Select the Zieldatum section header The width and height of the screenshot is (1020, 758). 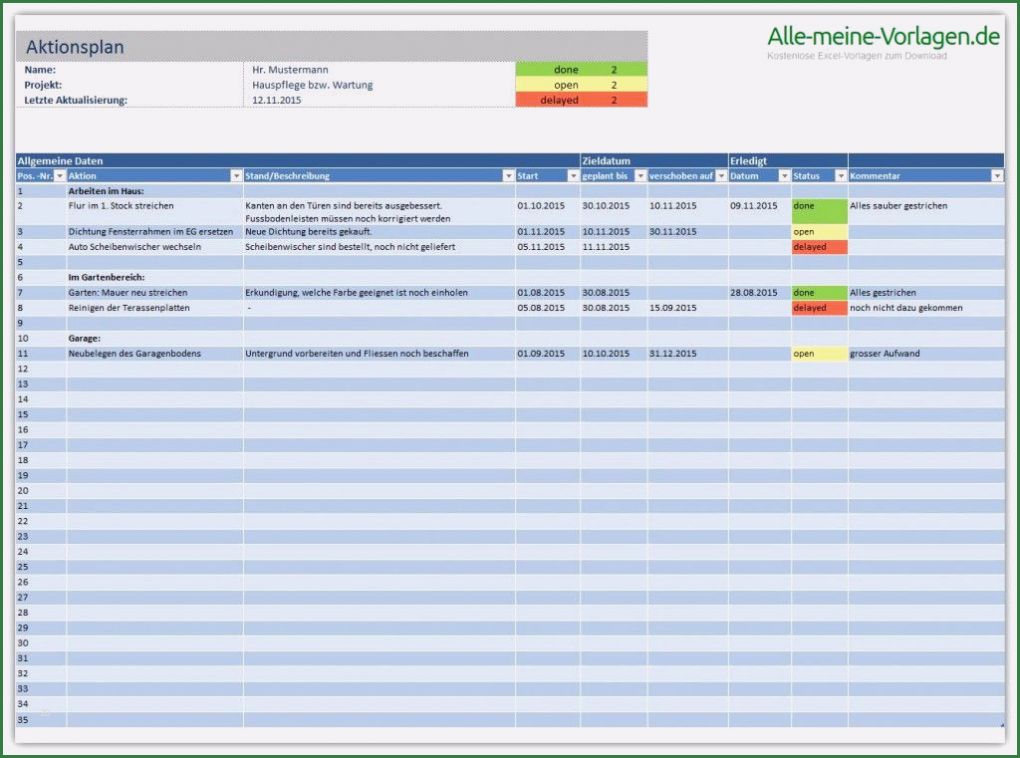click(605, 159)
